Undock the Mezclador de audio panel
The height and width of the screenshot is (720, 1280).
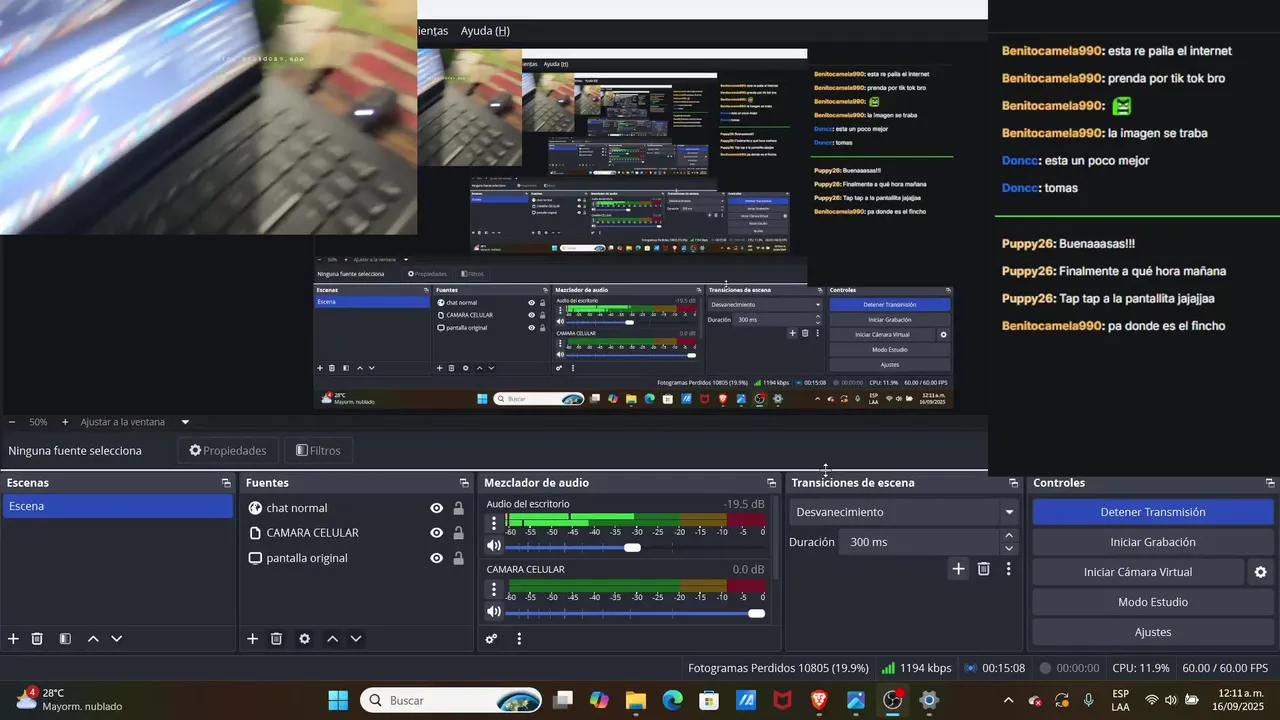(x=771, y=483)
